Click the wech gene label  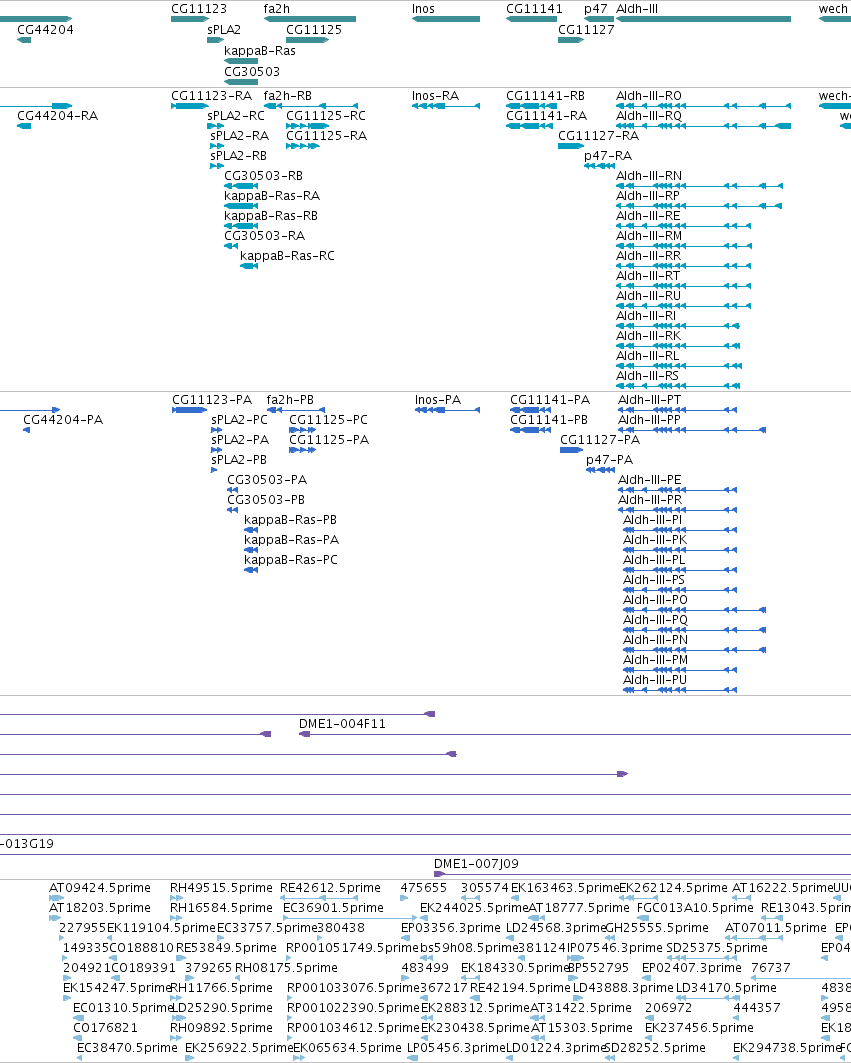tap(833, 9)
